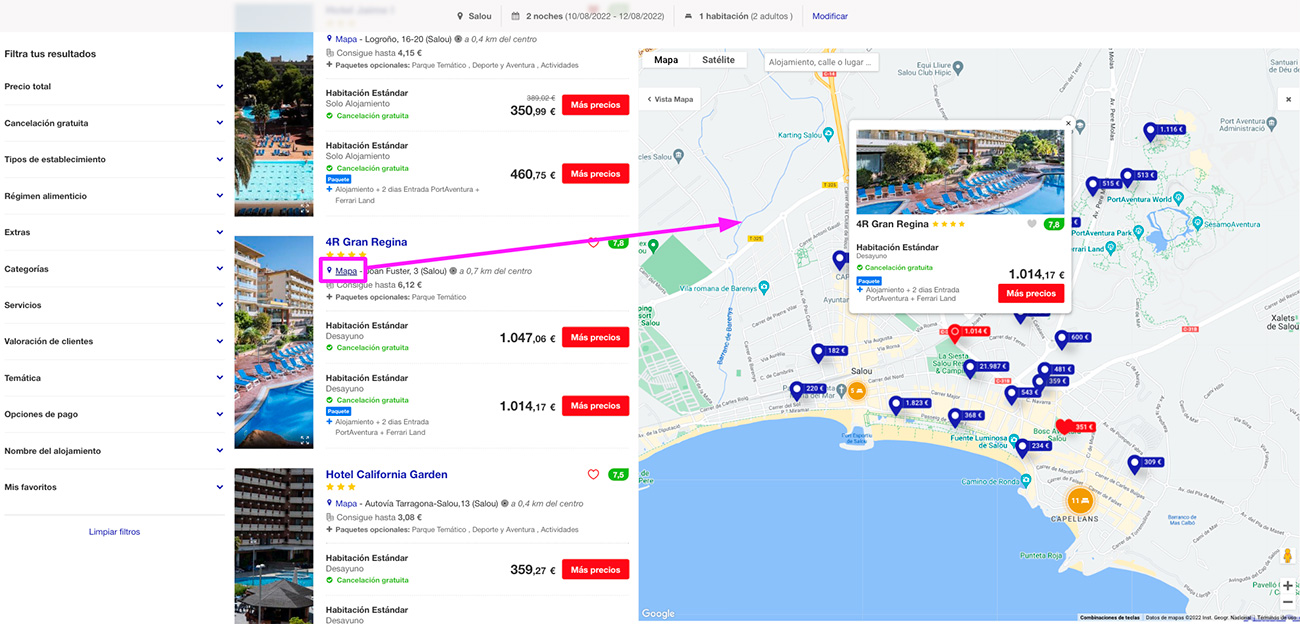Image resolution: width=1300 pixels, height=624 pixels.
Task: Expand the Extras filter
Action: pyautogui.click(x=113, y=232)
